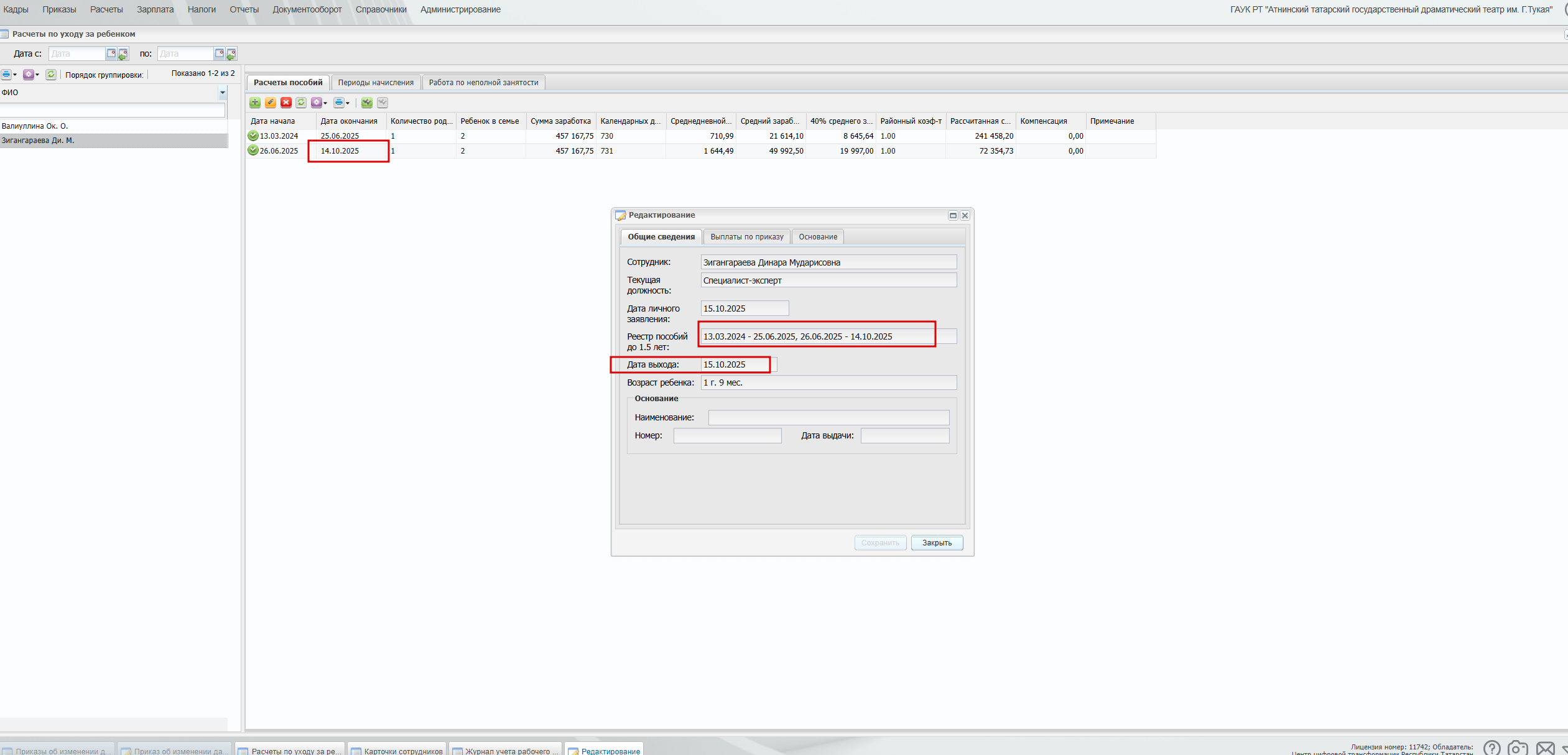
Task: Select employee Валиуллина Ок. О.
Action: point(35,126)
